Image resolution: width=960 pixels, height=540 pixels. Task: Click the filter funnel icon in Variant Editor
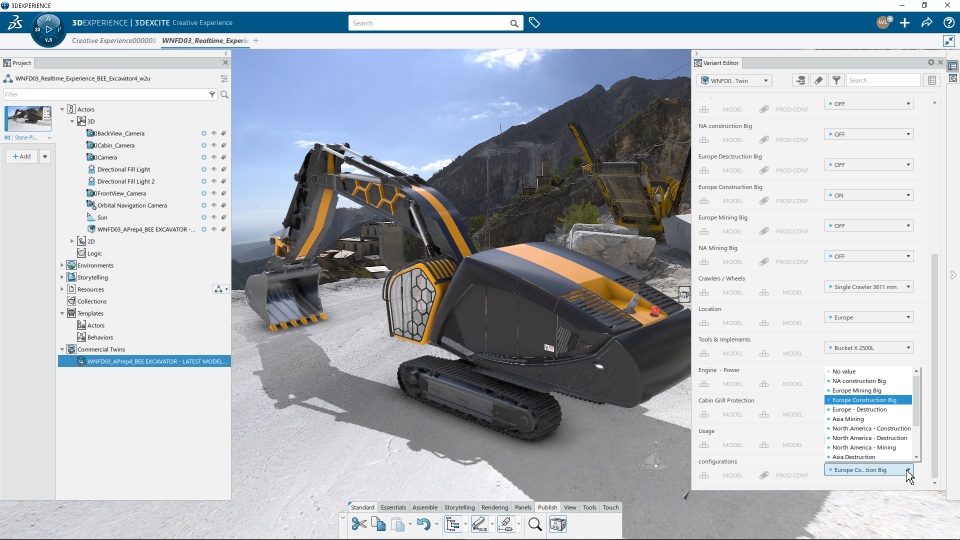coord(836,80)
